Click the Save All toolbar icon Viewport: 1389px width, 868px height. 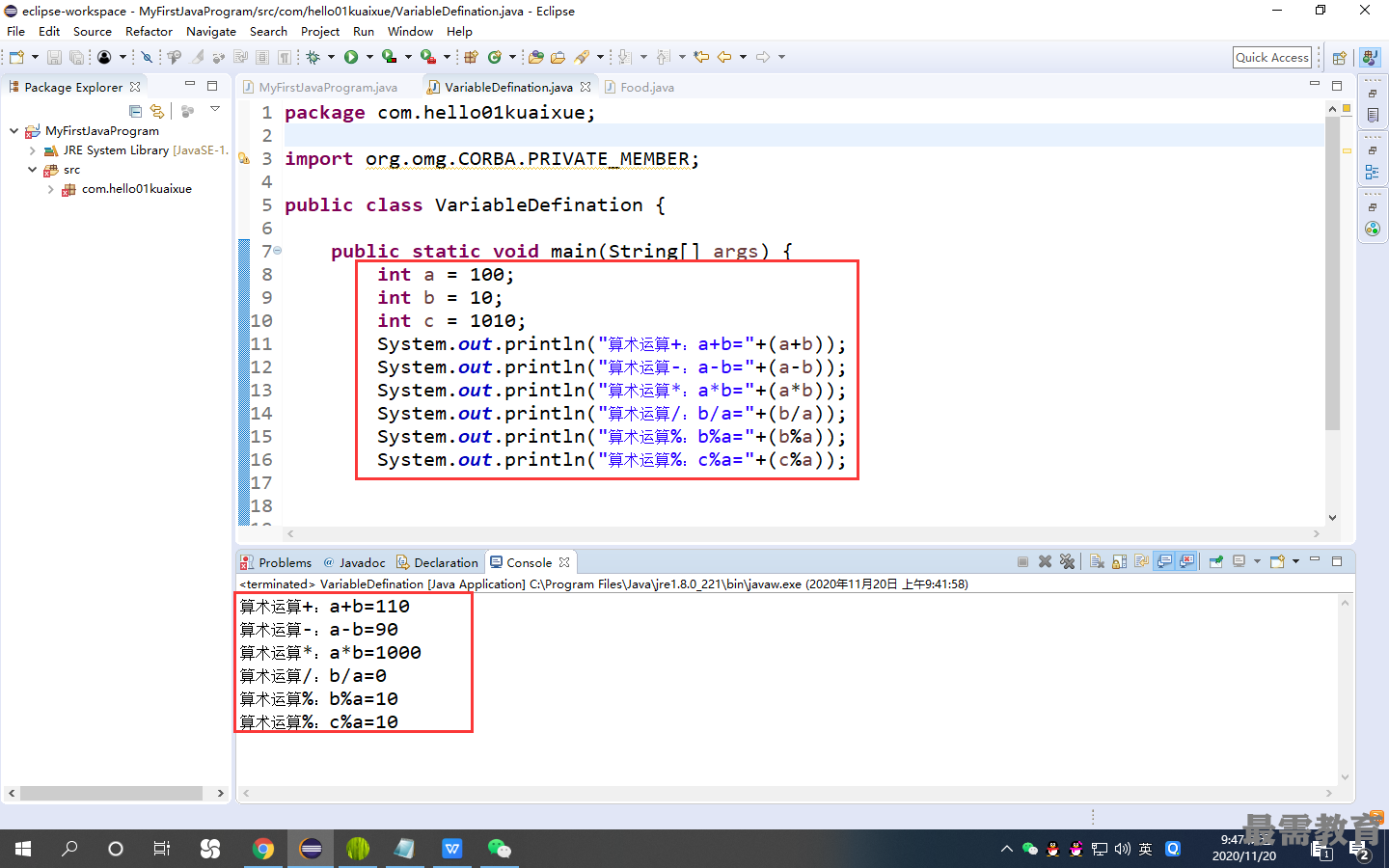coord(76,57)
